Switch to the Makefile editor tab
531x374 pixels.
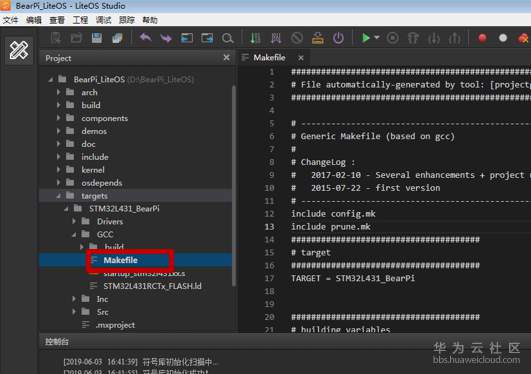tap(269, 58)
